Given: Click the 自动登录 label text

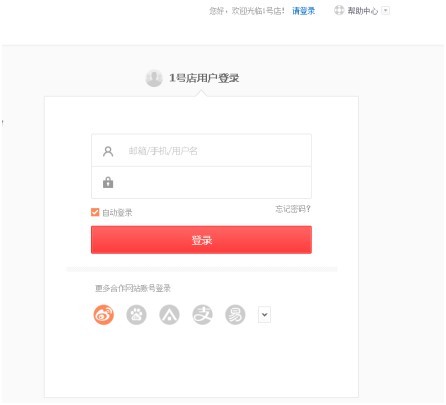Looking at the screenshot, I should pyautogui.click(x=117, y=213).
